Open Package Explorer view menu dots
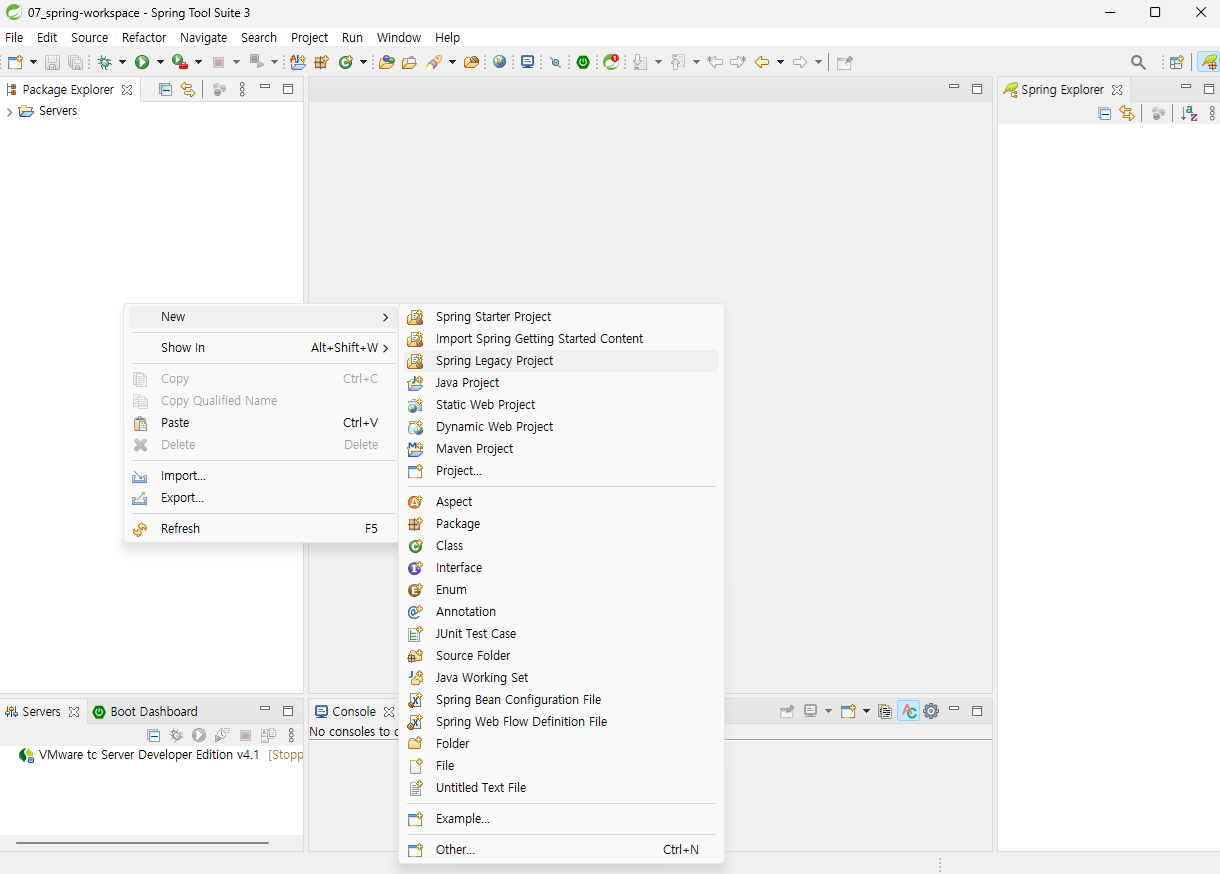This screenshot has height=874, width=1220. (242, 89)
